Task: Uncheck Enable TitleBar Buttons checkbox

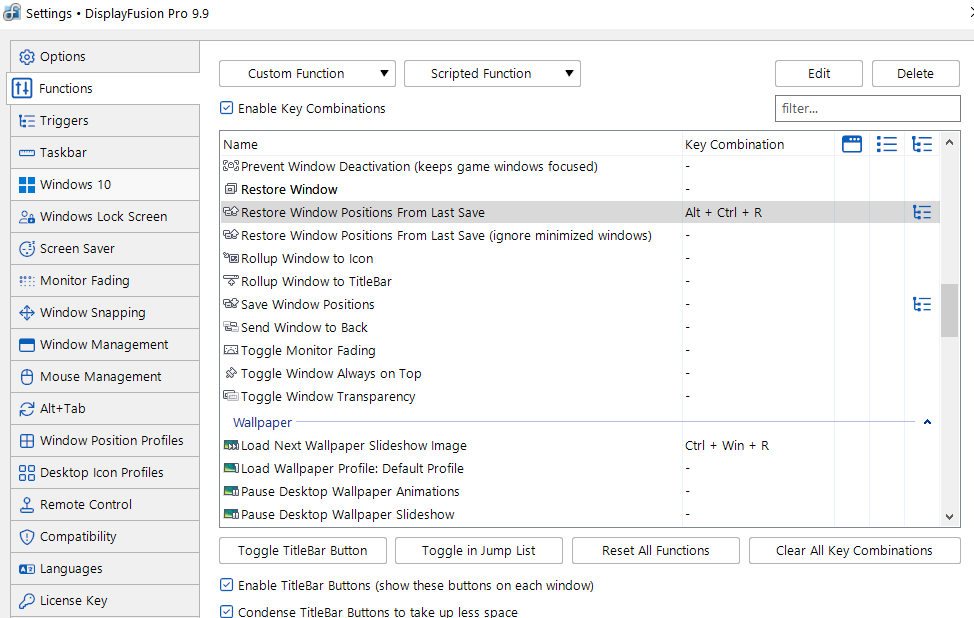Action: [x=227, y=585]
